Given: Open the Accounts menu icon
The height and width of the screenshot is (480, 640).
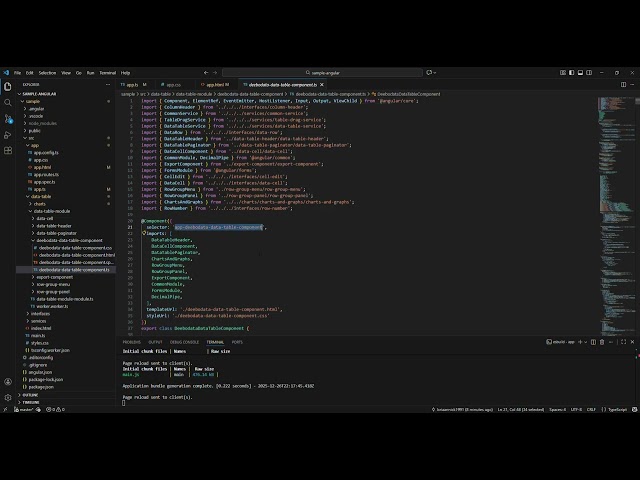Looking at the screenshot, I should pos(8,382).
